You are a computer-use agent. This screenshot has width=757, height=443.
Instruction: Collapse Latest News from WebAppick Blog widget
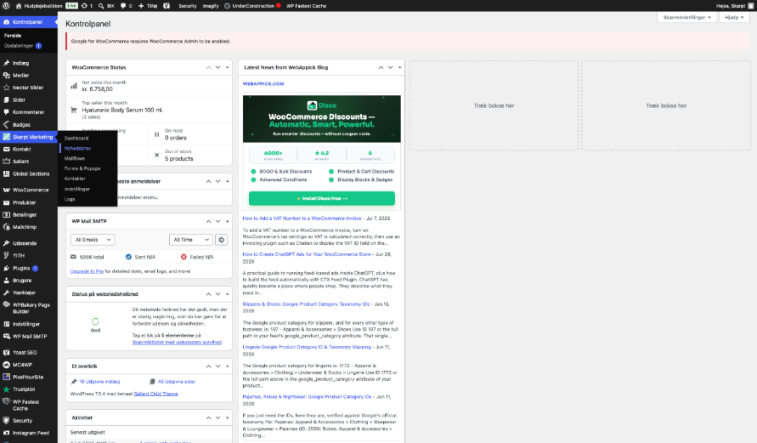pos(400,68)
